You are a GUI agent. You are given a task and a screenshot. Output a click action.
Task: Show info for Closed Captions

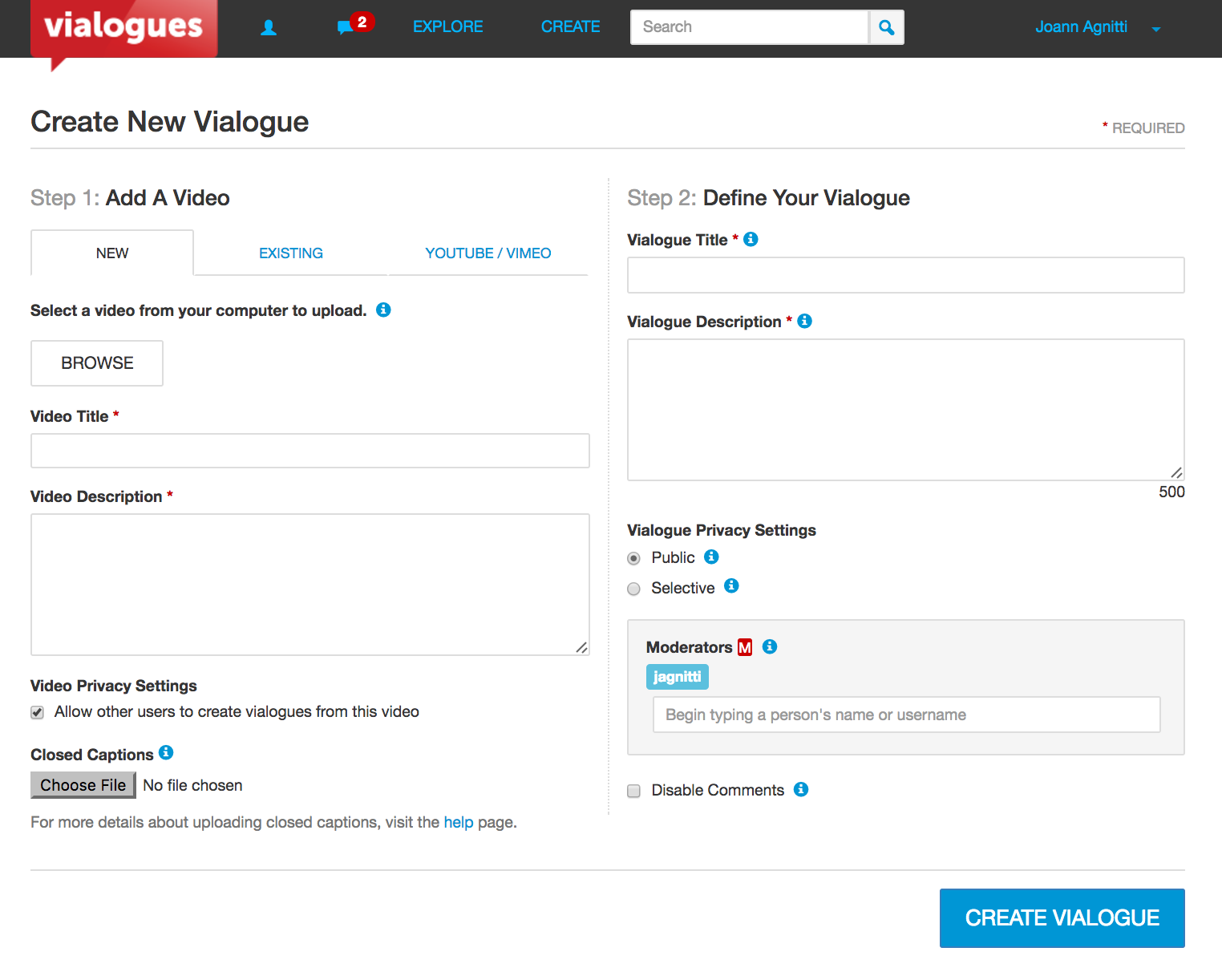[166, 752]
